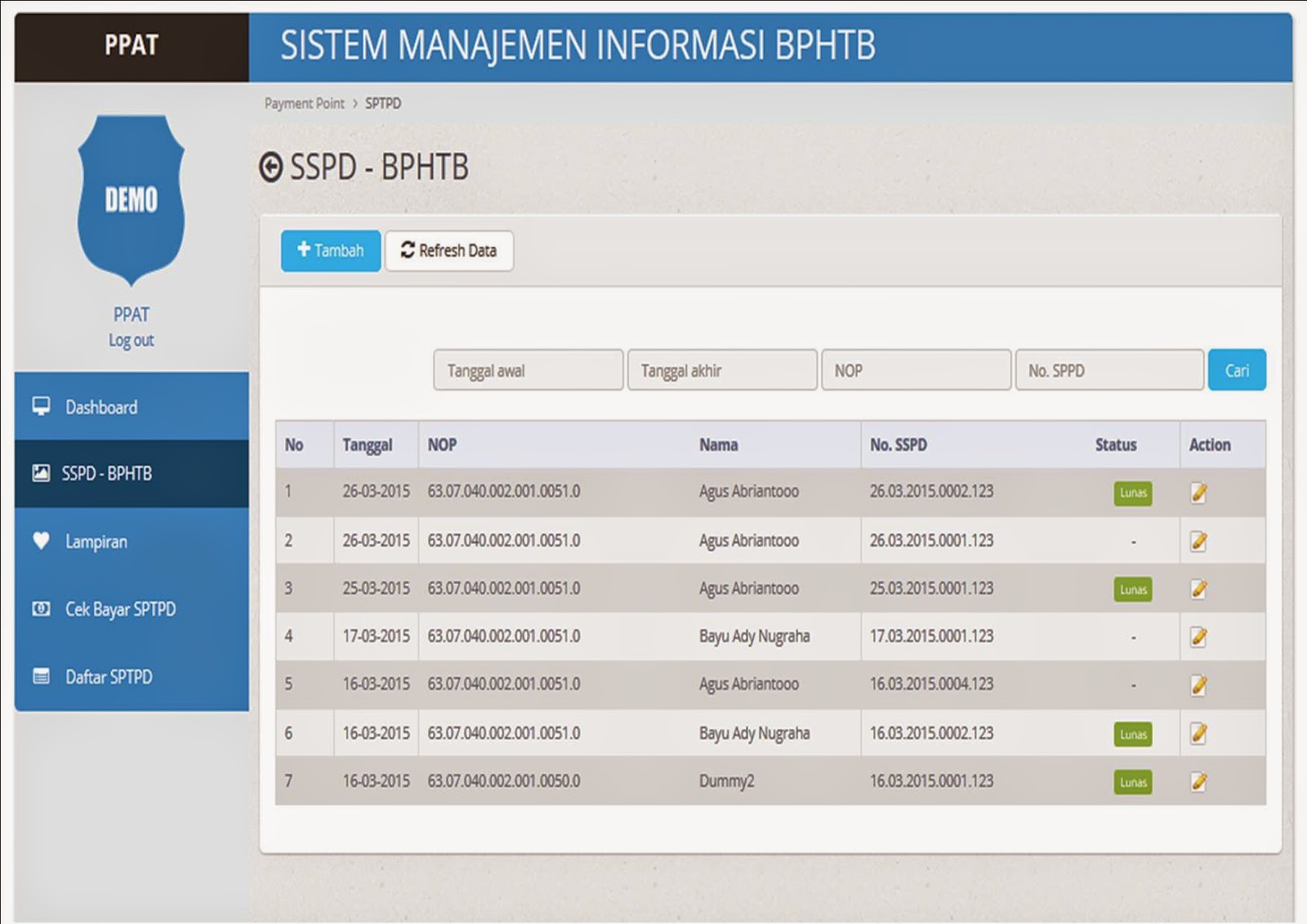Click the Cari search button
This screenshot has height=924, width=1307.
click(1237, 369)
